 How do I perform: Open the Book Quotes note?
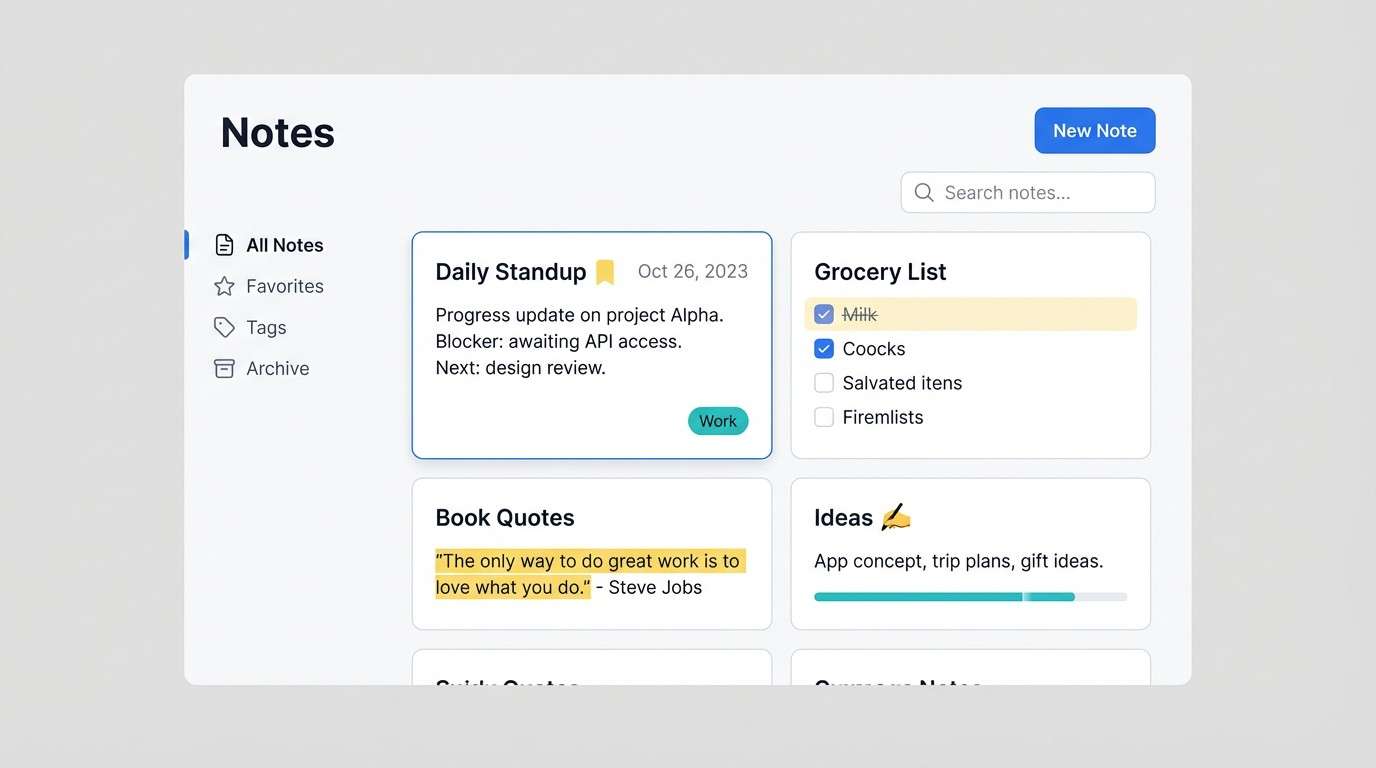tap(591, 552)
